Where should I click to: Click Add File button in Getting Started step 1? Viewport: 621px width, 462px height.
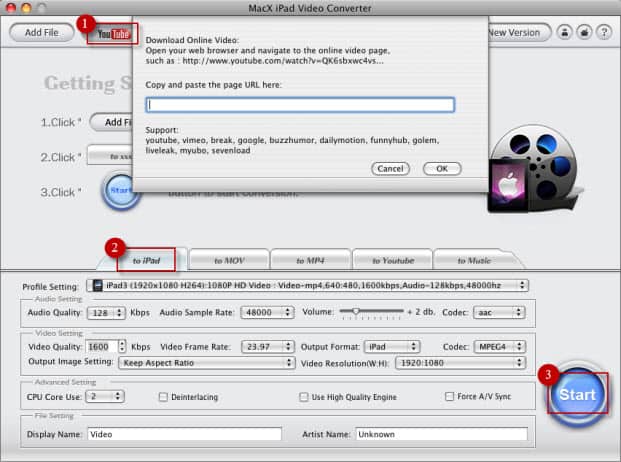pos(112,122)
